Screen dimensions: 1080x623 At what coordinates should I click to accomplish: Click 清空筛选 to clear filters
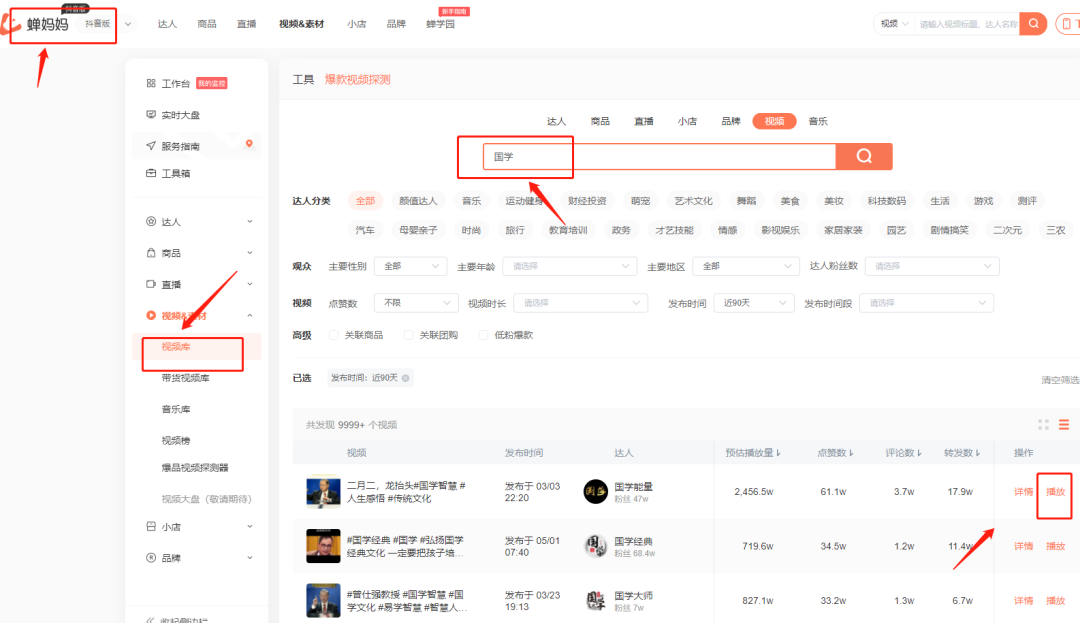point(1060,380)
